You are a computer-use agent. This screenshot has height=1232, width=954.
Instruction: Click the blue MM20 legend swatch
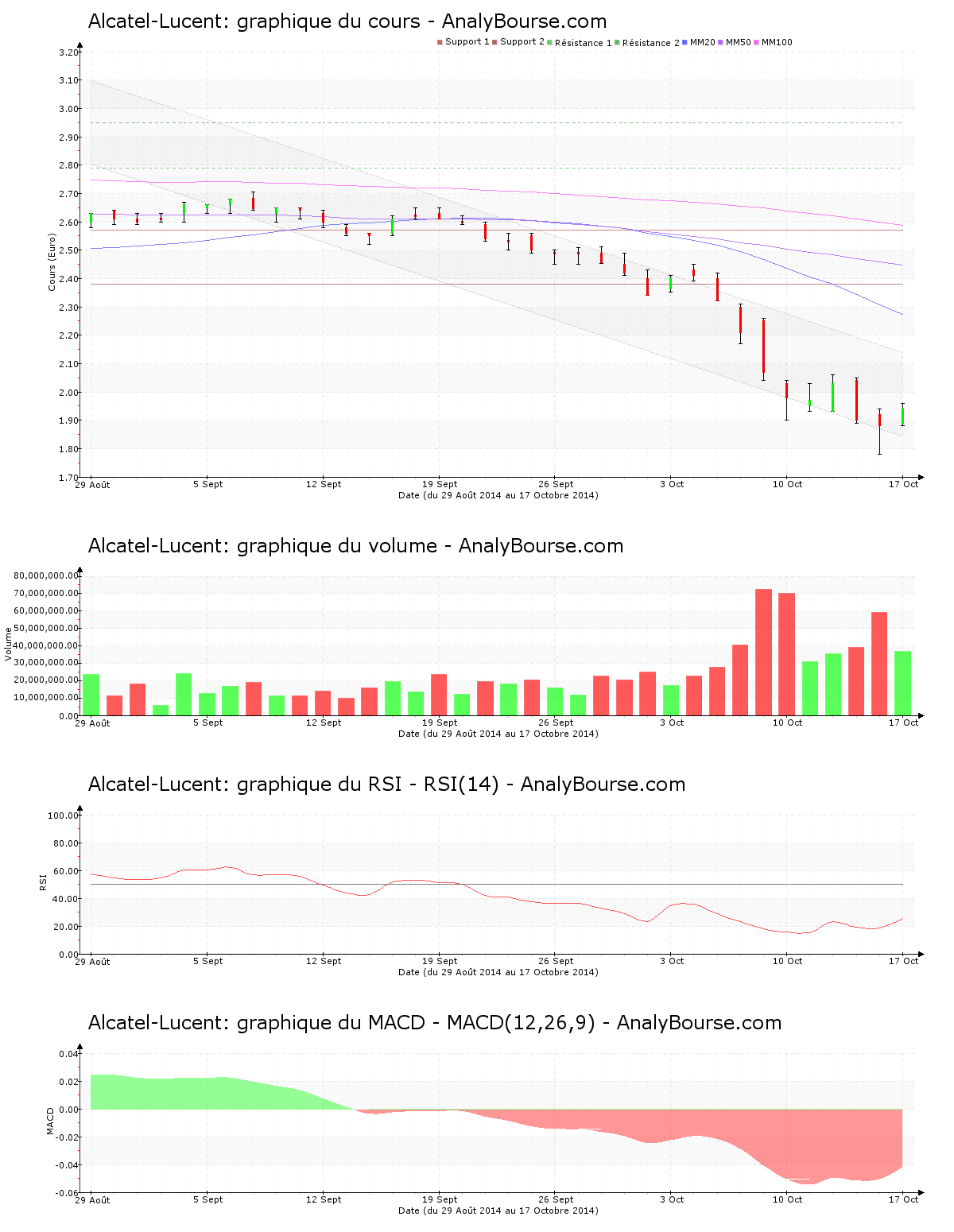pos(684,42)
